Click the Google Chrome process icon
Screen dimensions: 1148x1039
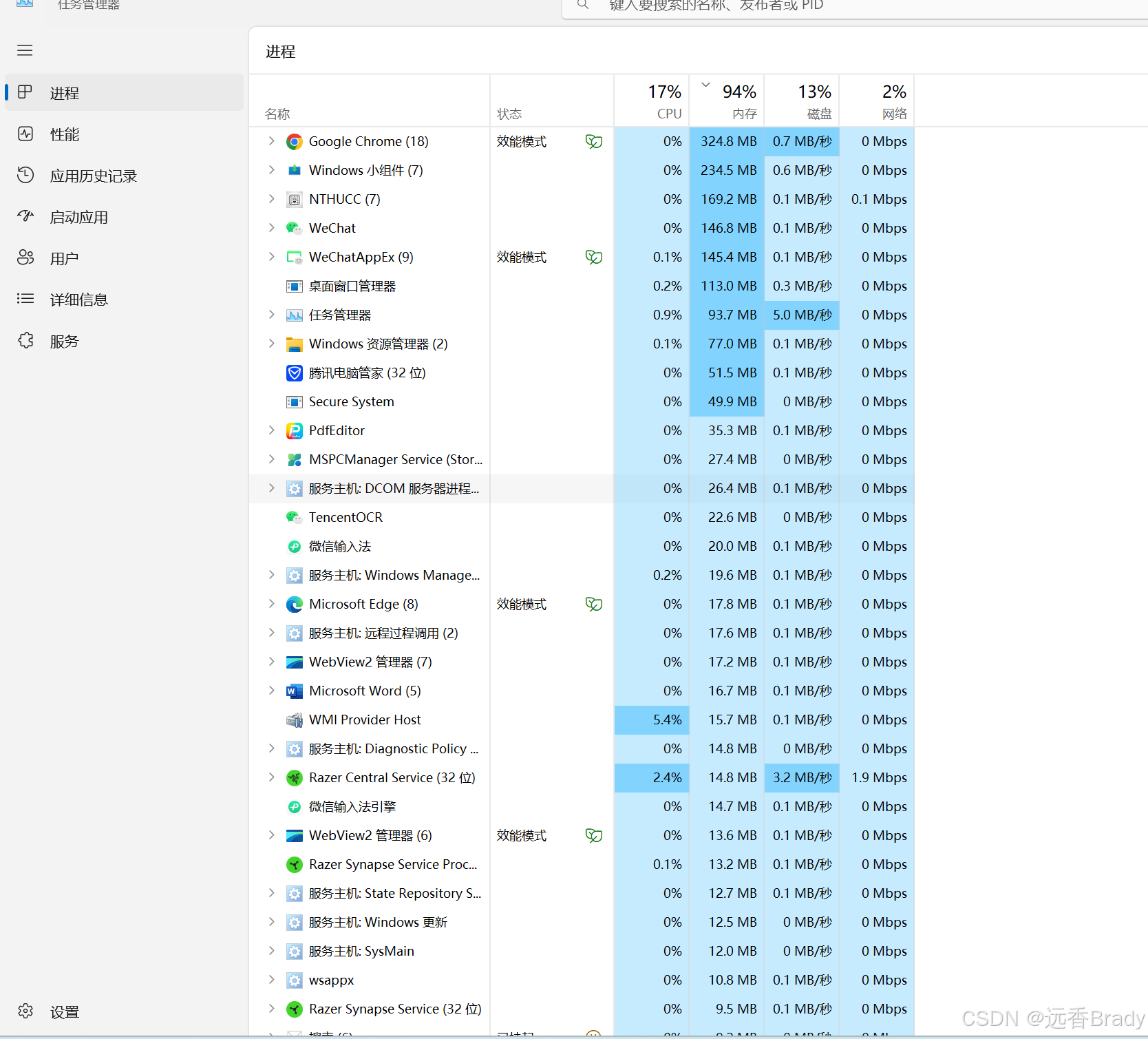pyautogui.click(x=295, y=142)
